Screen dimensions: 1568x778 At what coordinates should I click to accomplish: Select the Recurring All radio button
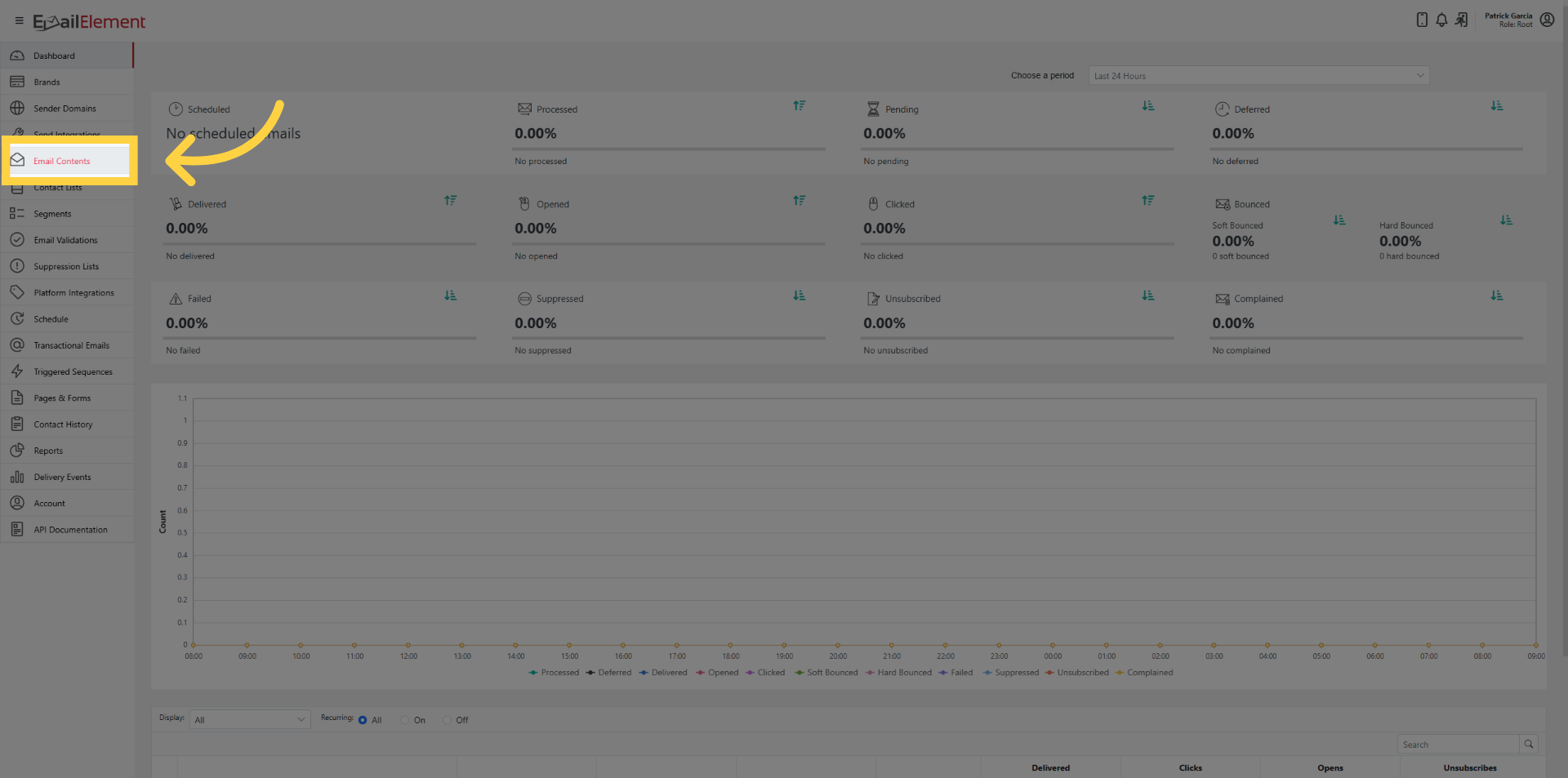click(x=363, y=720)
